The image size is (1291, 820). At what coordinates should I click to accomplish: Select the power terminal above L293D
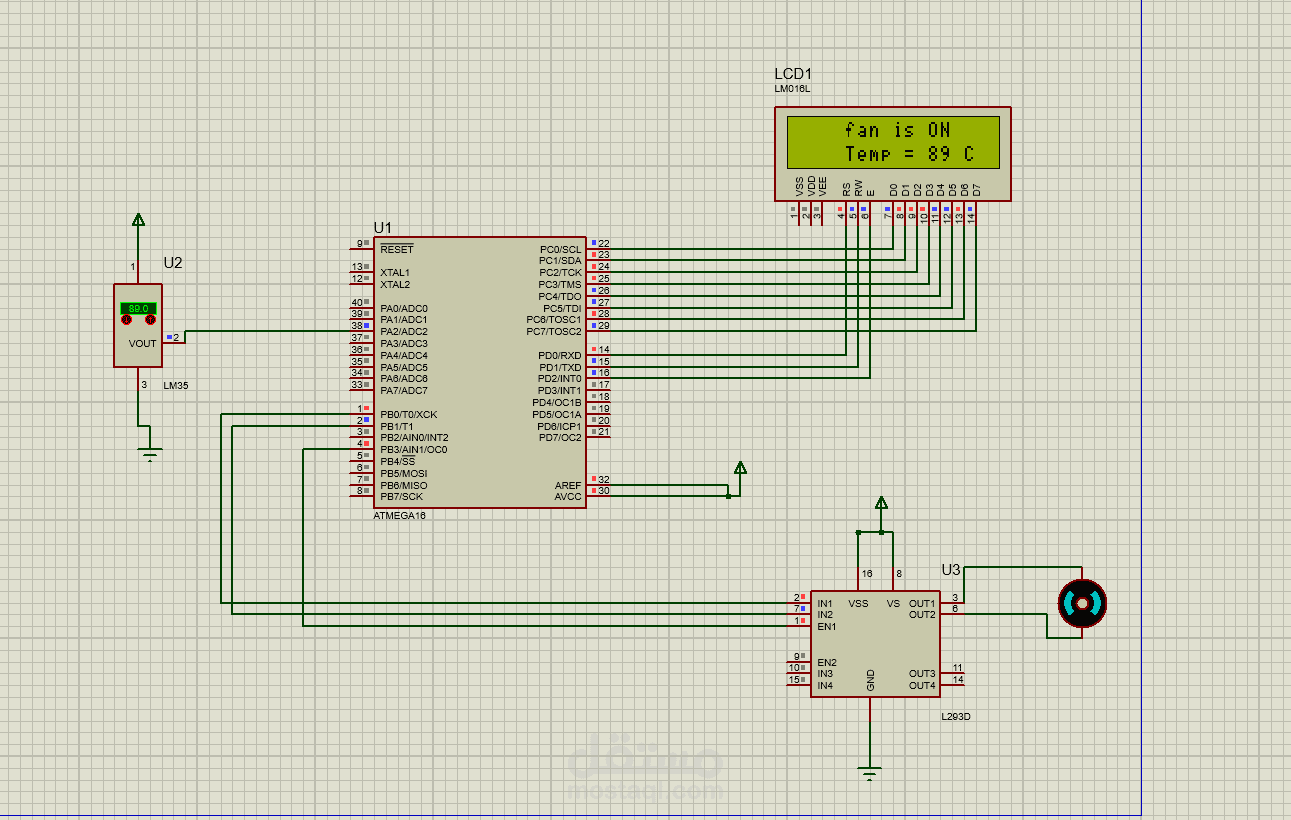point(881,503)
